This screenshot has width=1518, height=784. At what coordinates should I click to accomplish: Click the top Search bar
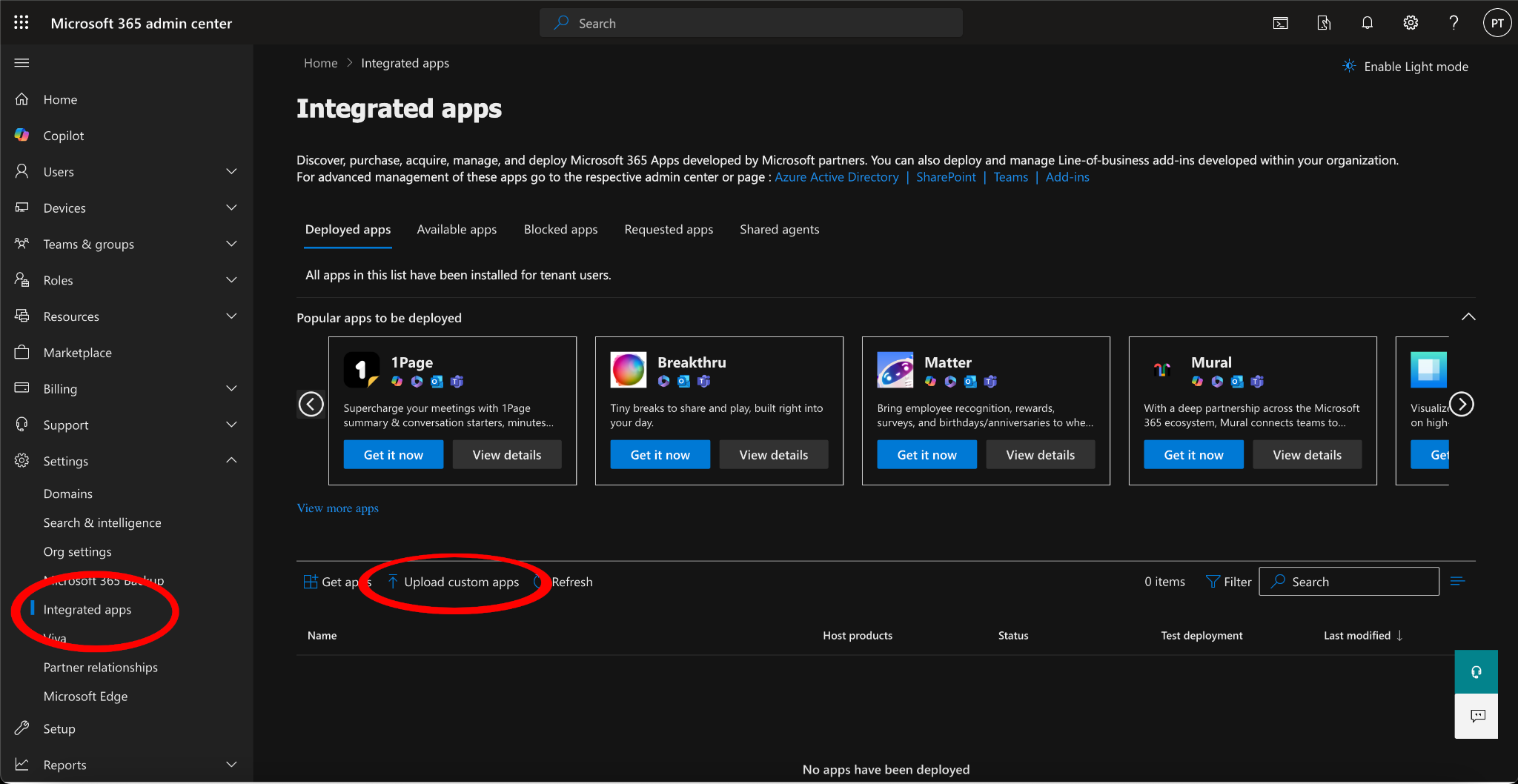click(751, 23)
